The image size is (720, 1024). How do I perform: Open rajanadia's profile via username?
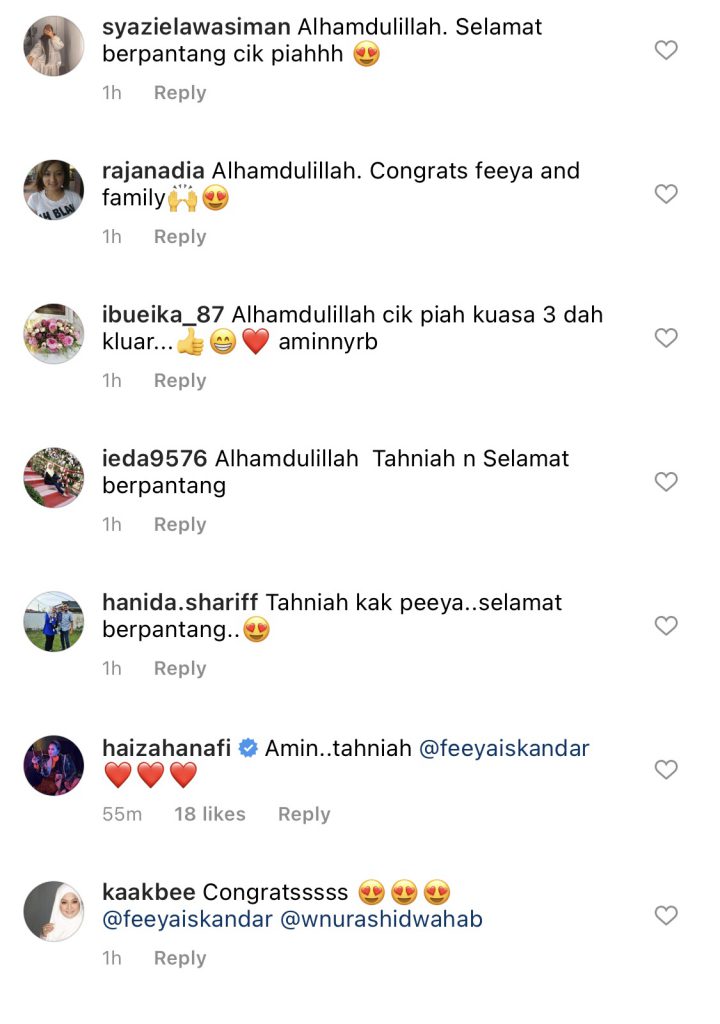(153, 171)
